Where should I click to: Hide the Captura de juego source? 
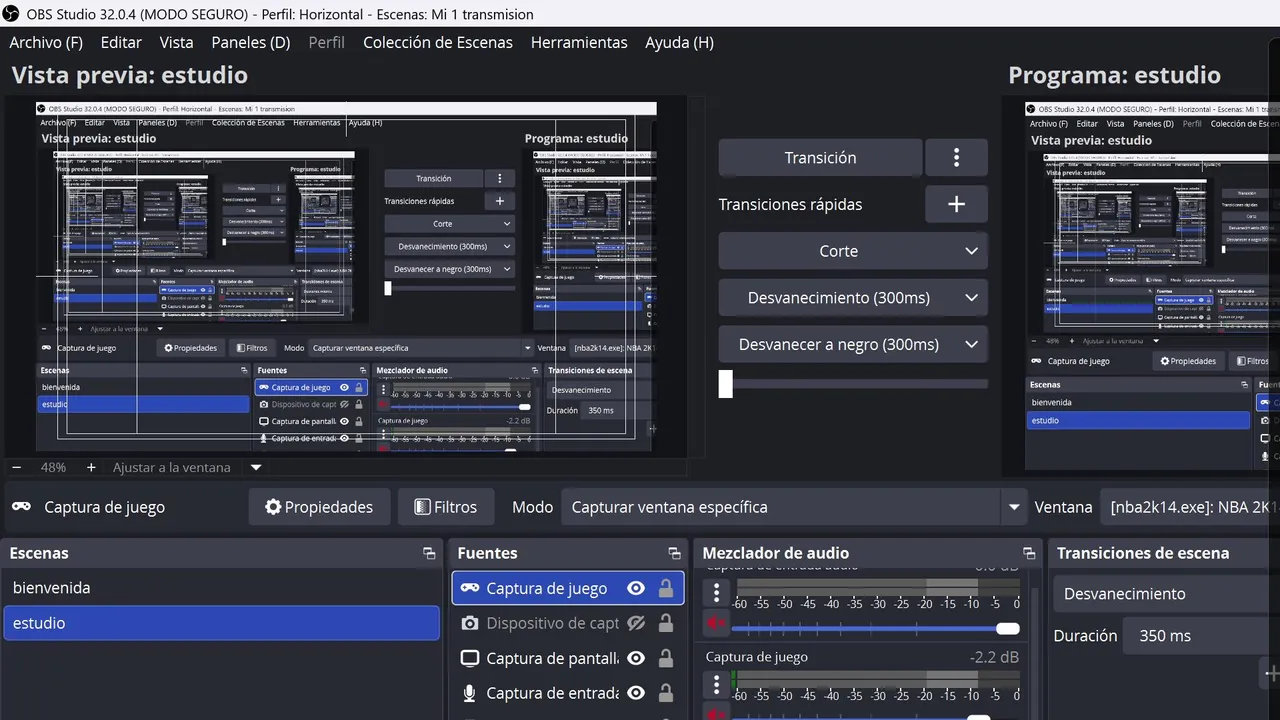point(636,588)
